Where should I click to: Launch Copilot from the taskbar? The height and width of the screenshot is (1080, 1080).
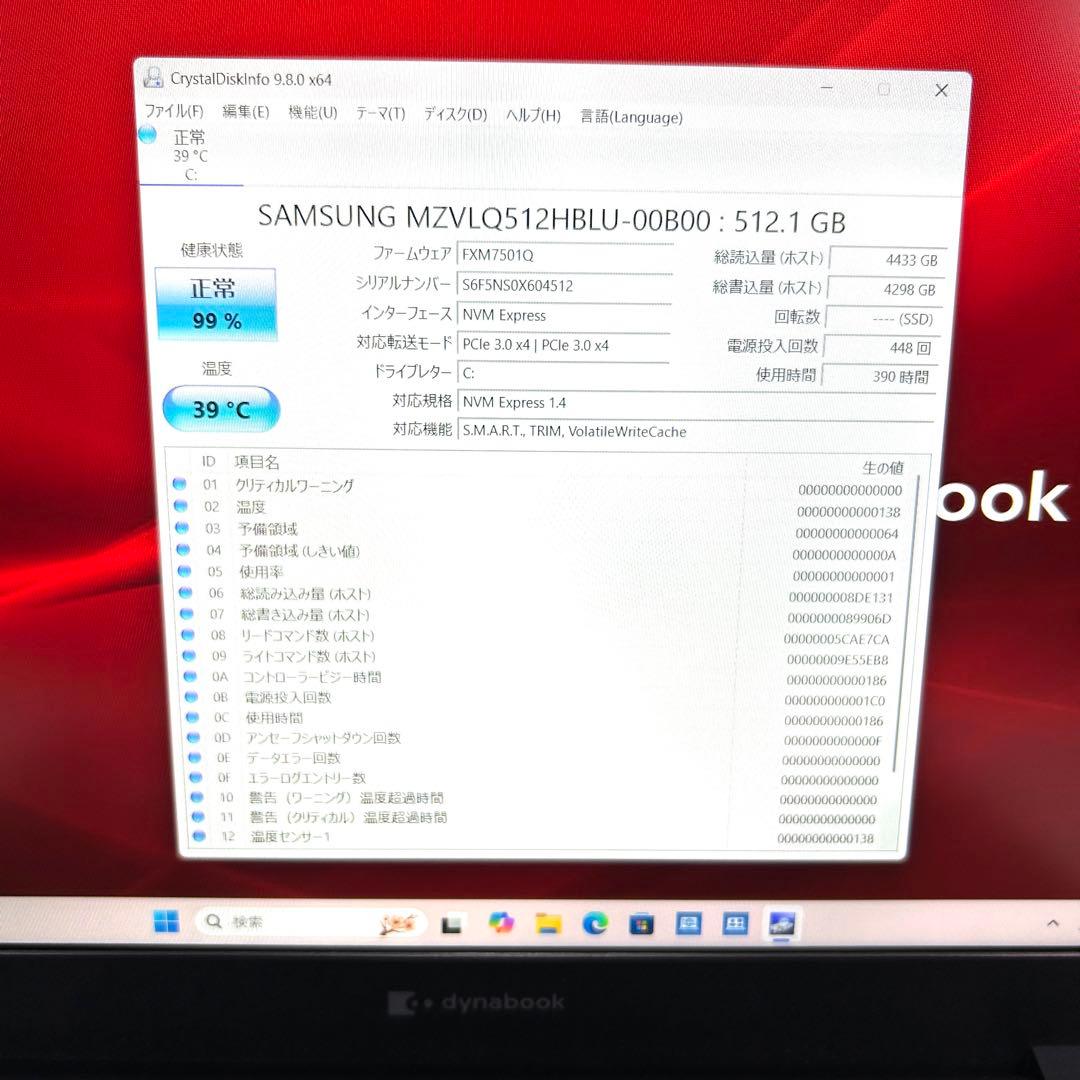501,922
